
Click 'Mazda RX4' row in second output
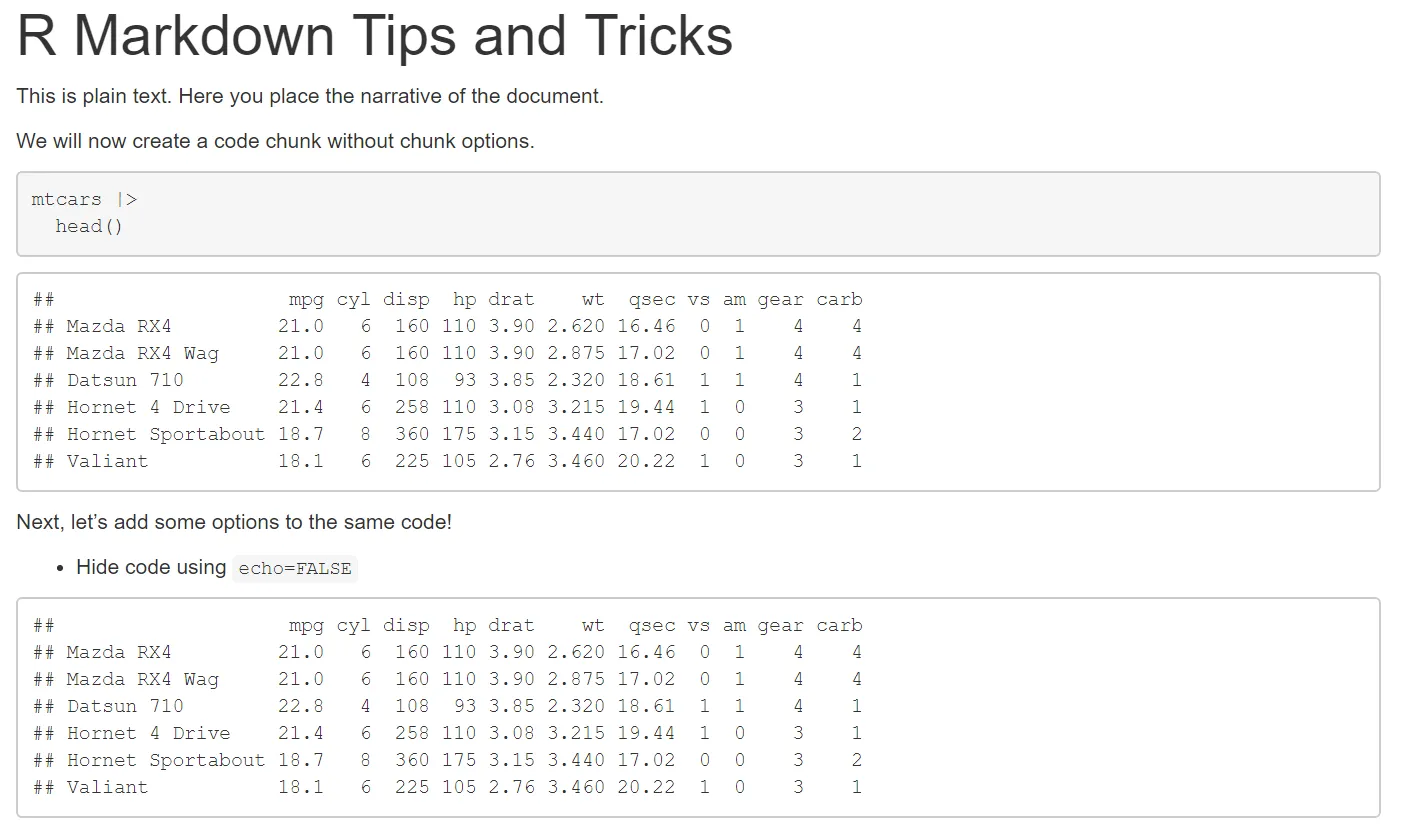(x=447, y=652)
